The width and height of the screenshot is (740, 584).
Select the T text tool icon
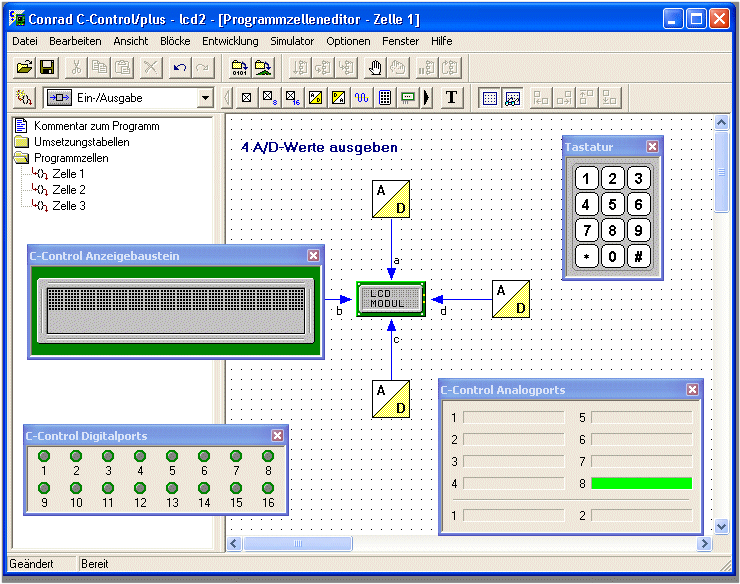coord(452,98)
